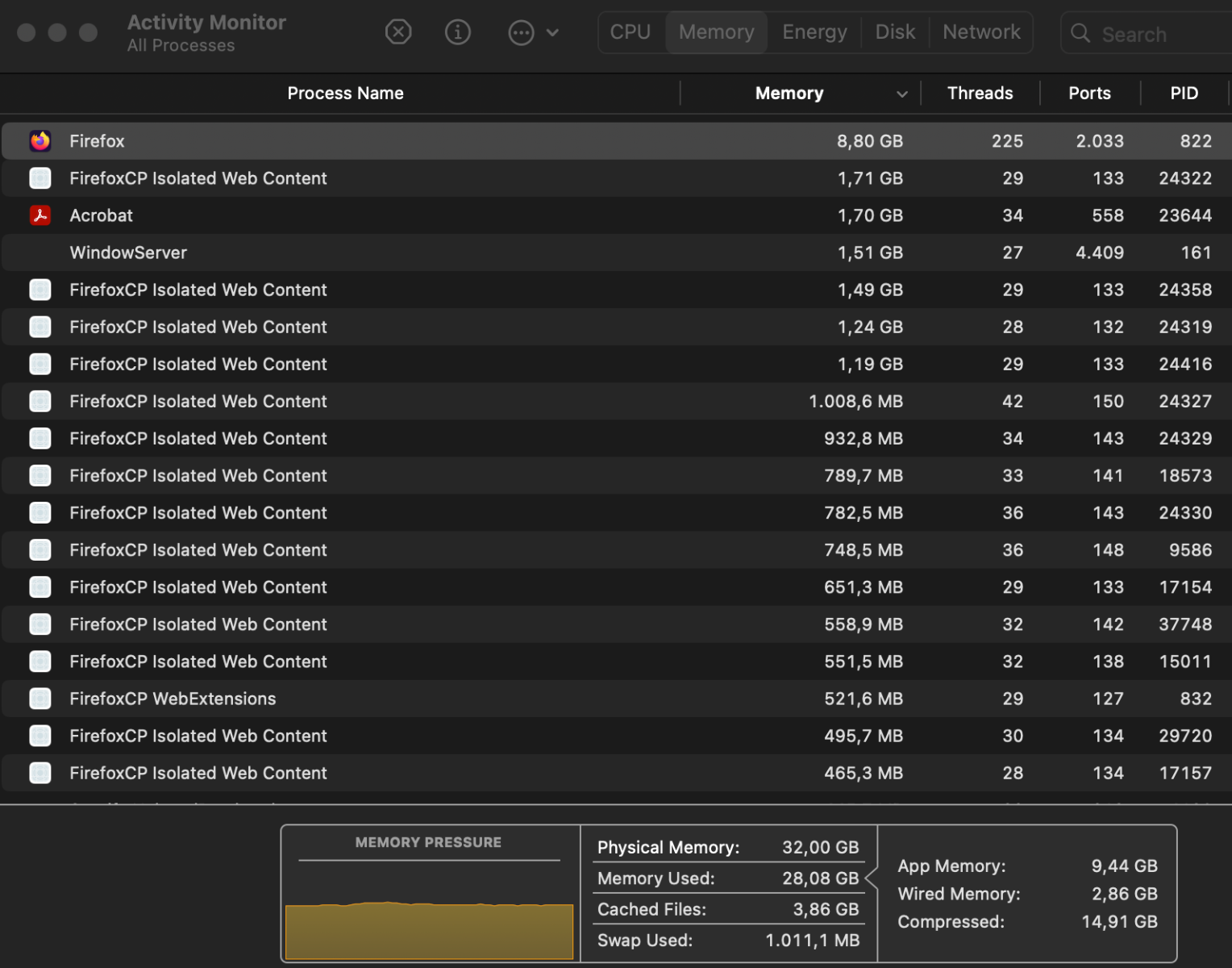Select the Acrobat process name
Viewport: 1232px width, 968px height.
coord(101,215)
